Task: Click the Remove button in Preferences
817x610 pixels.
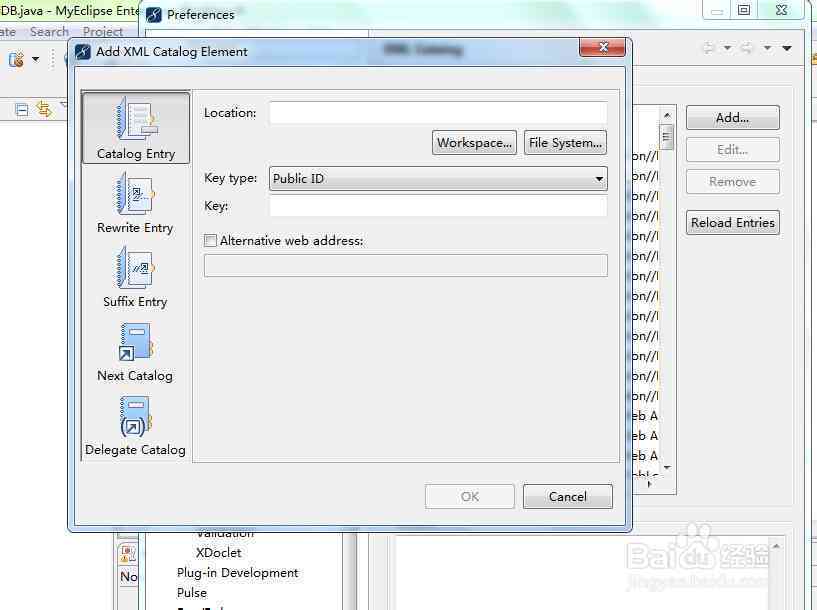Action: (733, 182)
